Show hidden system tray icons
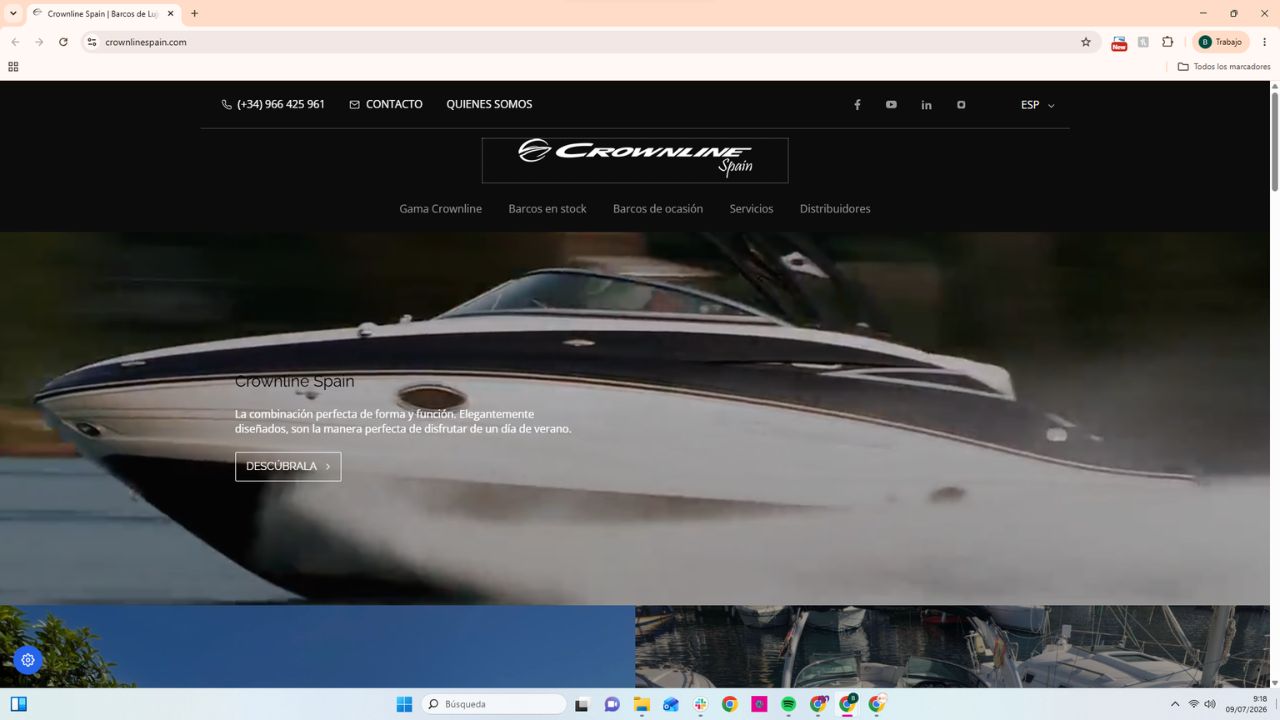Viewport: 1280px width, 720px height. click(x=1175, y=704)
